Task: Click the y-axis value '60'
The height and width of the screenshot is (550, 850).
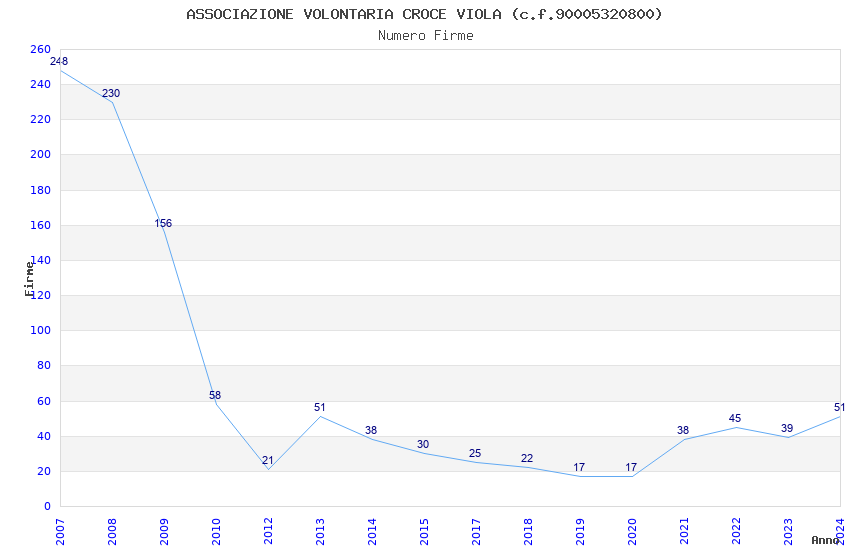Action: point(44,402)
